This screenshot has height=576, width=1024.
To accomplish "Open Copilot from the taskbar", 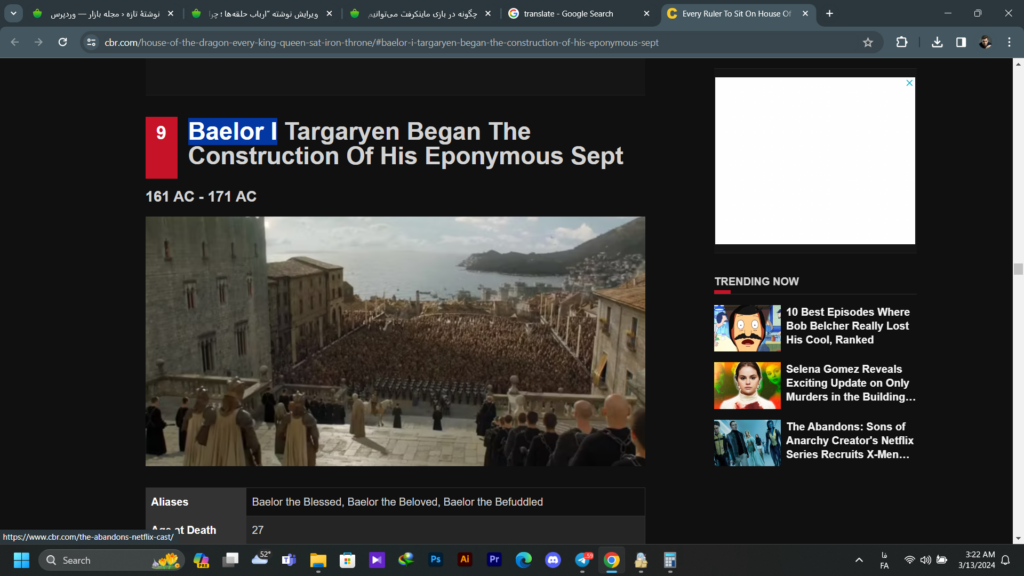I will [201, 560].
